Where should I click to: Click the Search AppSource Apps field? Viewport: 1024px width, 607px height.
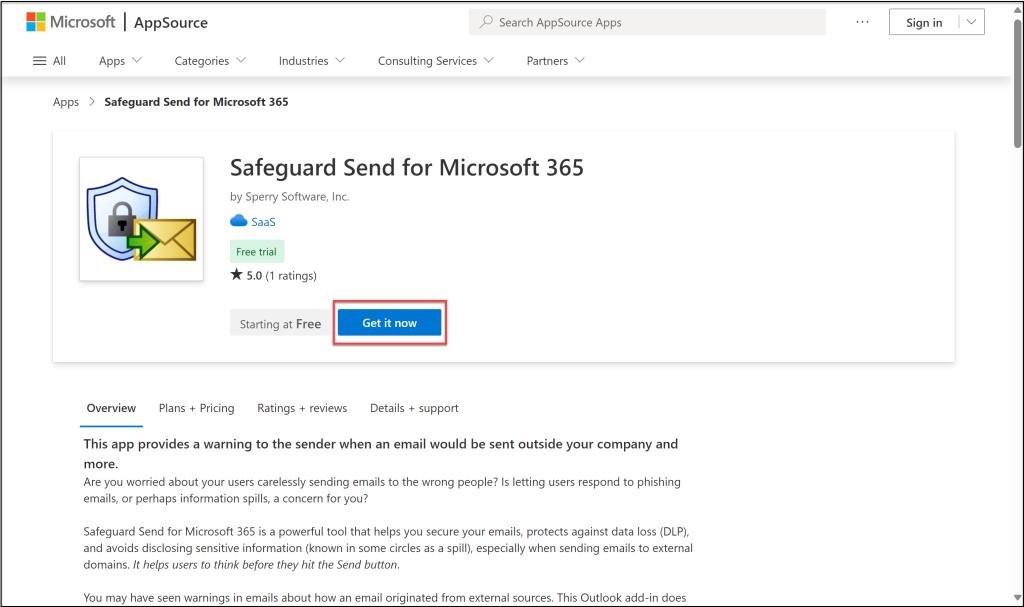tap(647, 21)
